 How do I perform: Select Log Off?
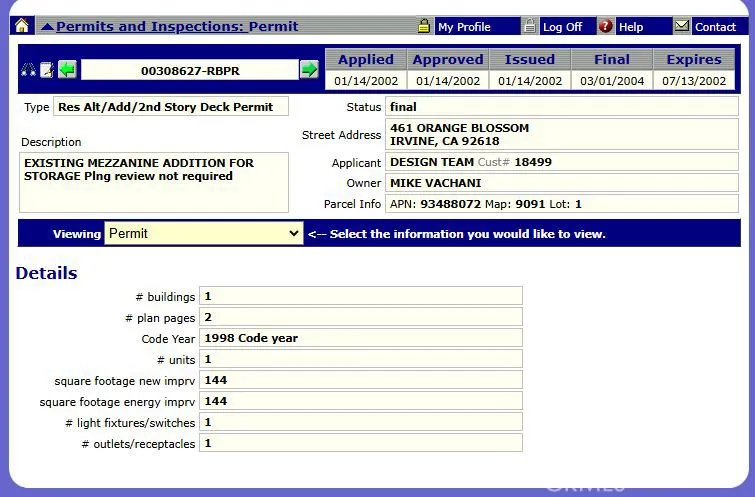562,27
